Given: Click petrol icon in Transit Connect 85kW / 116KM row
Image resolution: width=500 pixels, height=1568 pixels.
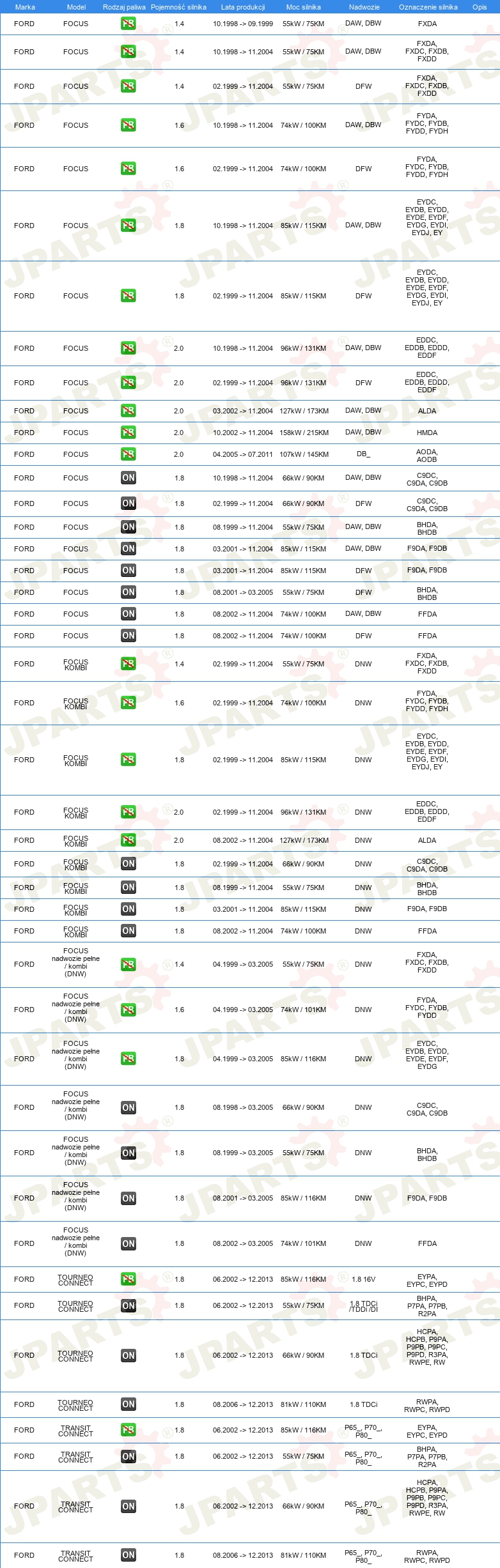Looking at the screenshot, I should pyautogui.click(x=128, y=1430).
